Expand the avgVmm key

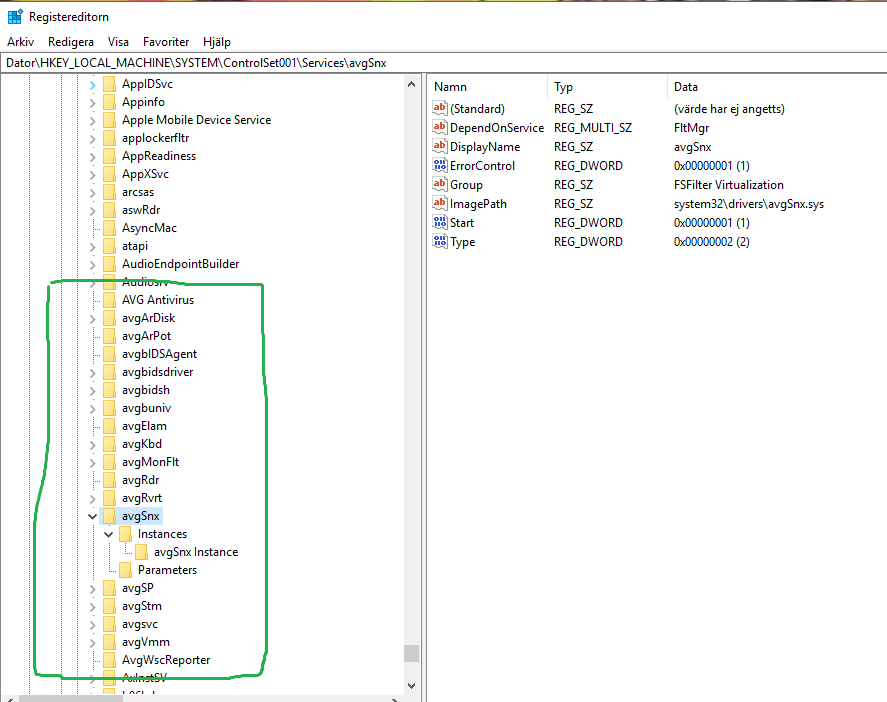pyautogui.click(x=92, y=643)
